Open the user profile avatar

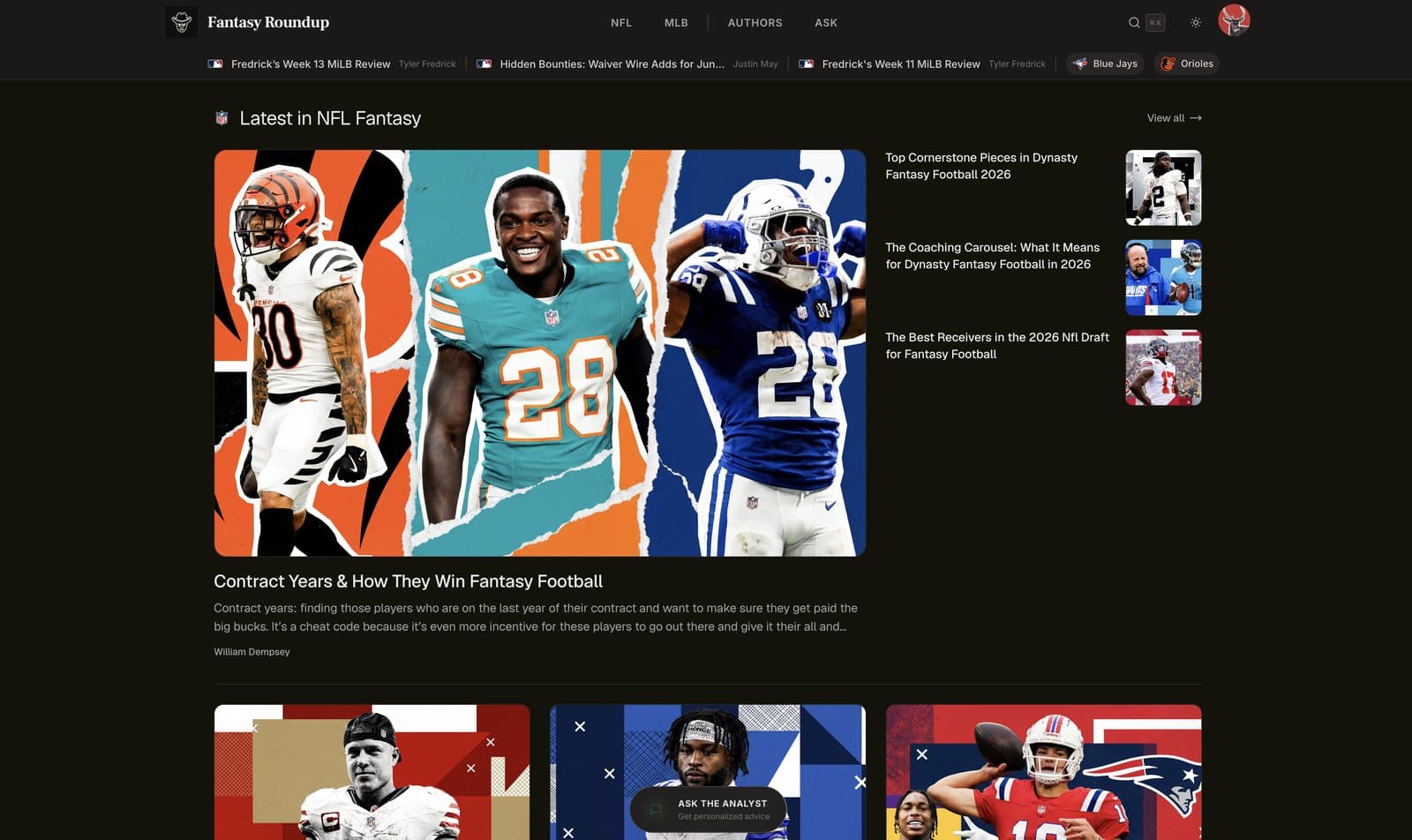(x=1234, y=20)
